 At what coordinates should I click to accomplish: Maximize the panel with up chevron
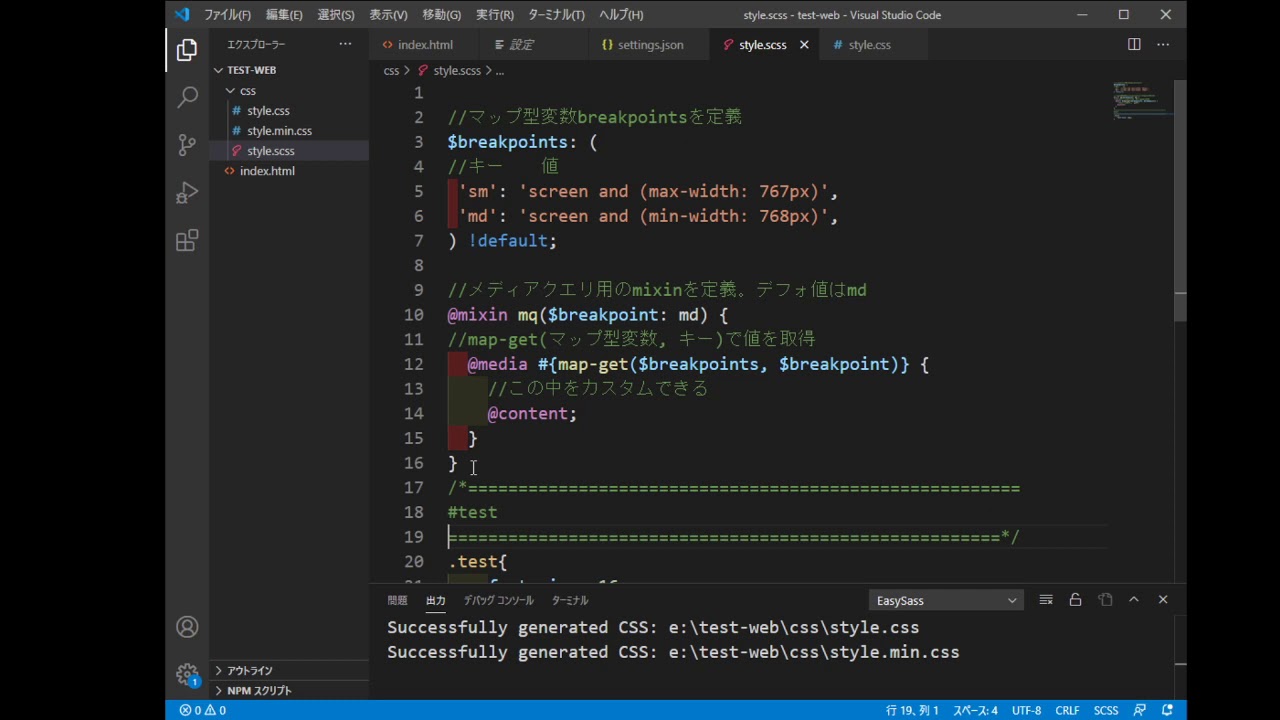coord(1134,600)
